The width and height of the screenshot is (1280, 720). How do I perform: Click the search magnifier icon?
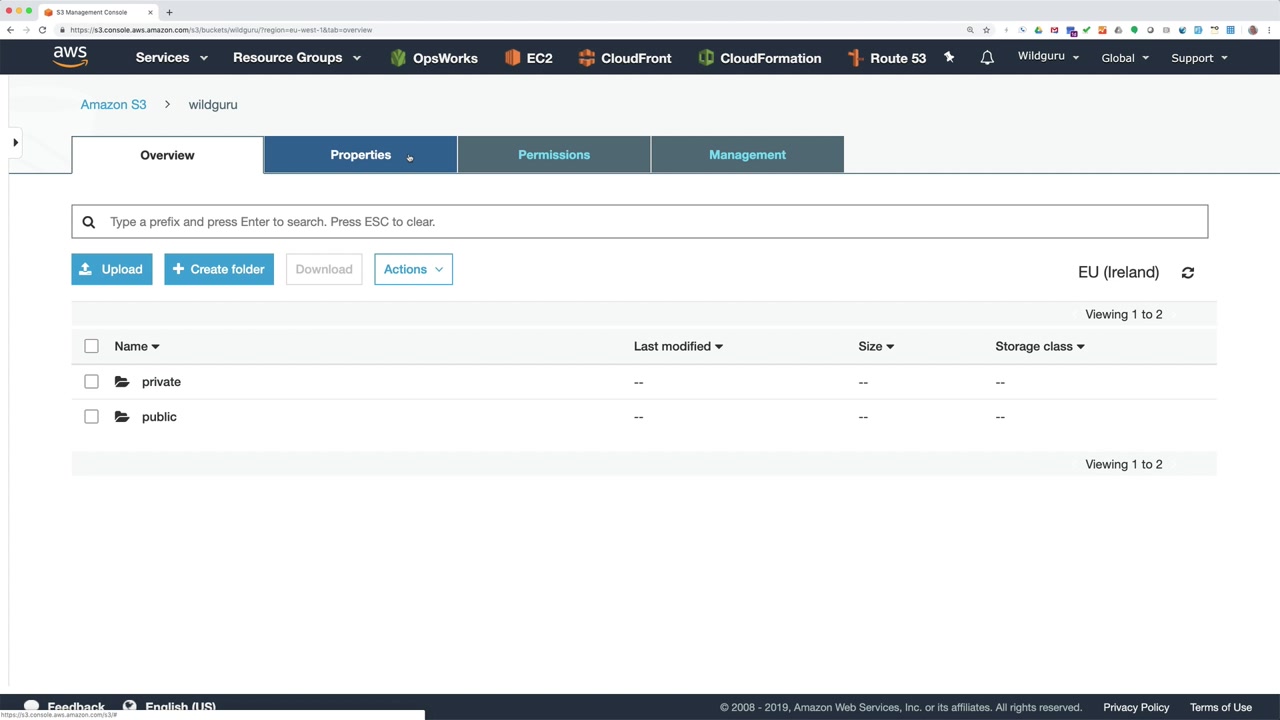tap(89, 222)
